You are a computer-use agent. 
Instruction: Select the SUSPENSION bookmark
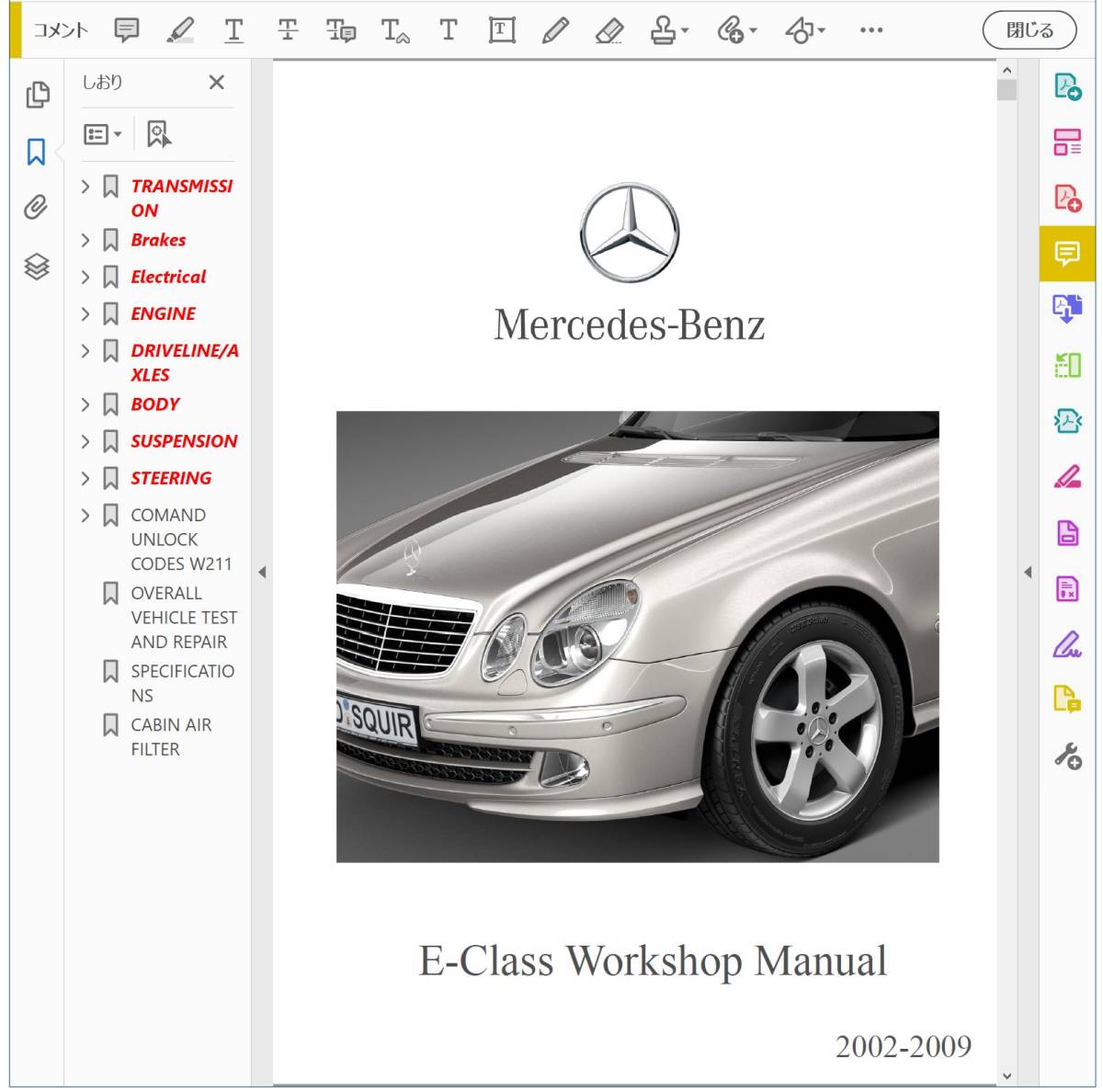pos(185,440)
